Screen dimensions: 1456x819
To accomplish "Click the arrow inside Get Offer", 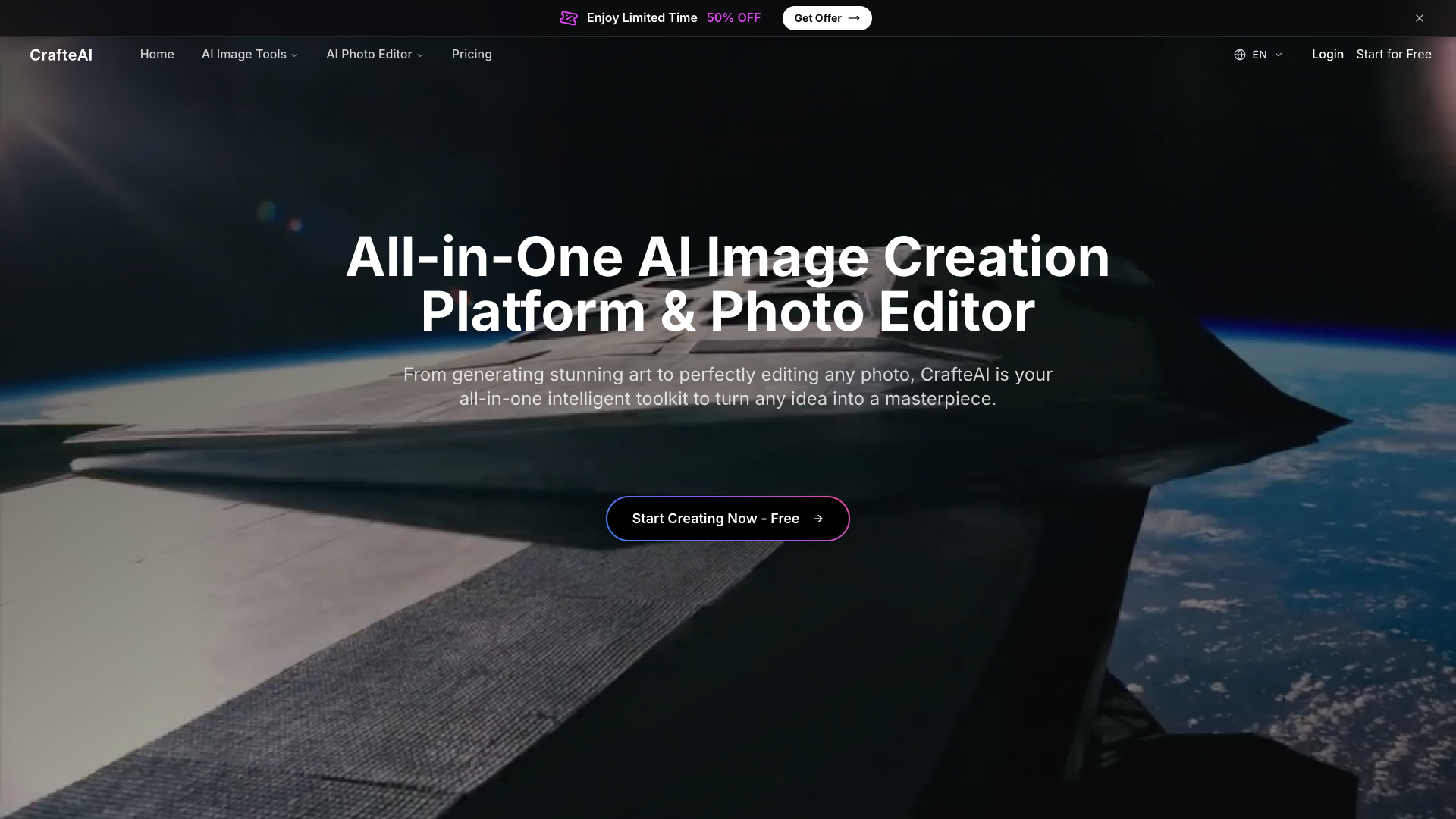I will click(x=854, y=18).
